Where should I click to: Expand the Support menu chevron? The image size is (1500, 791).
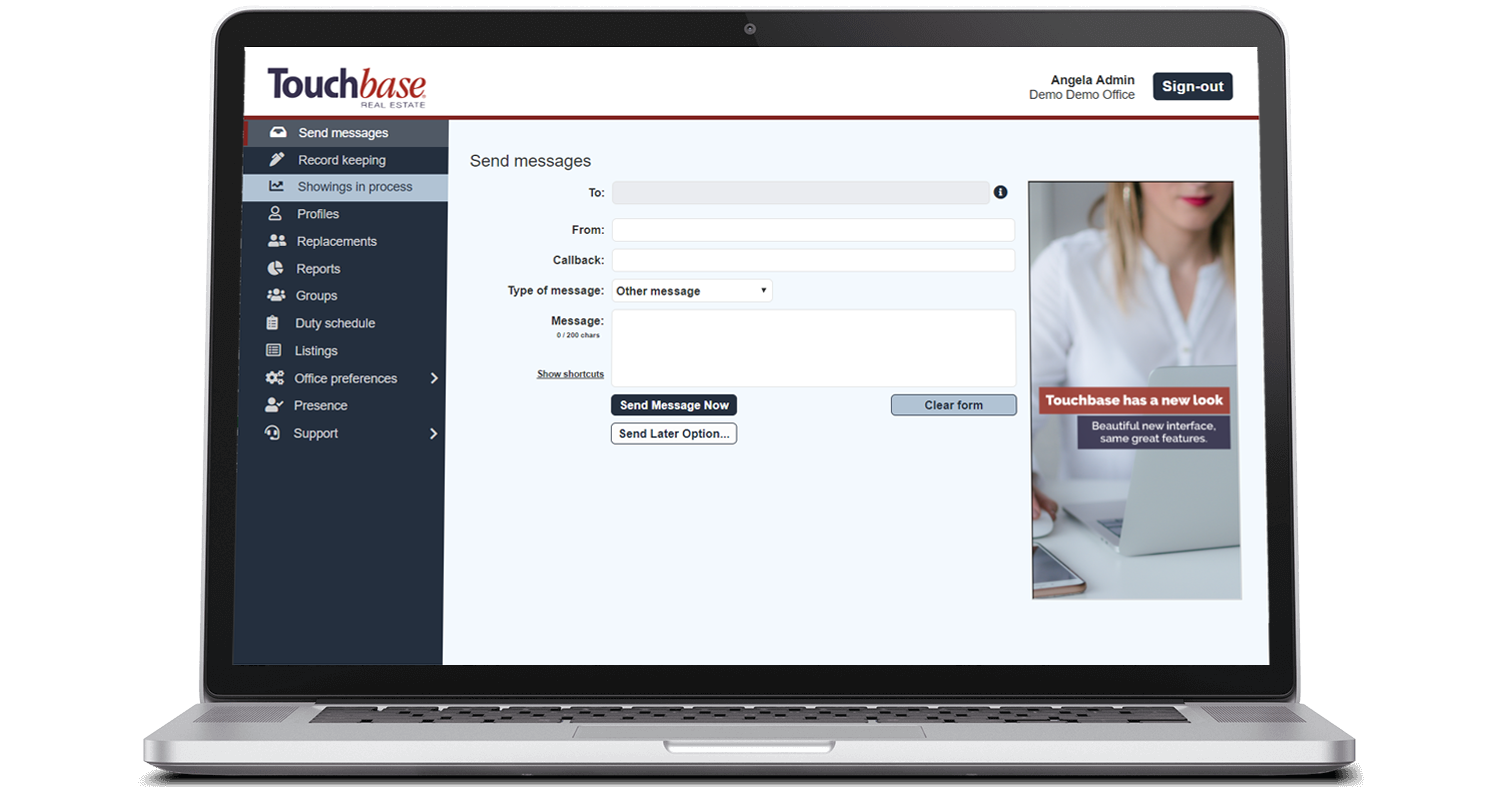tap(434, 433)
